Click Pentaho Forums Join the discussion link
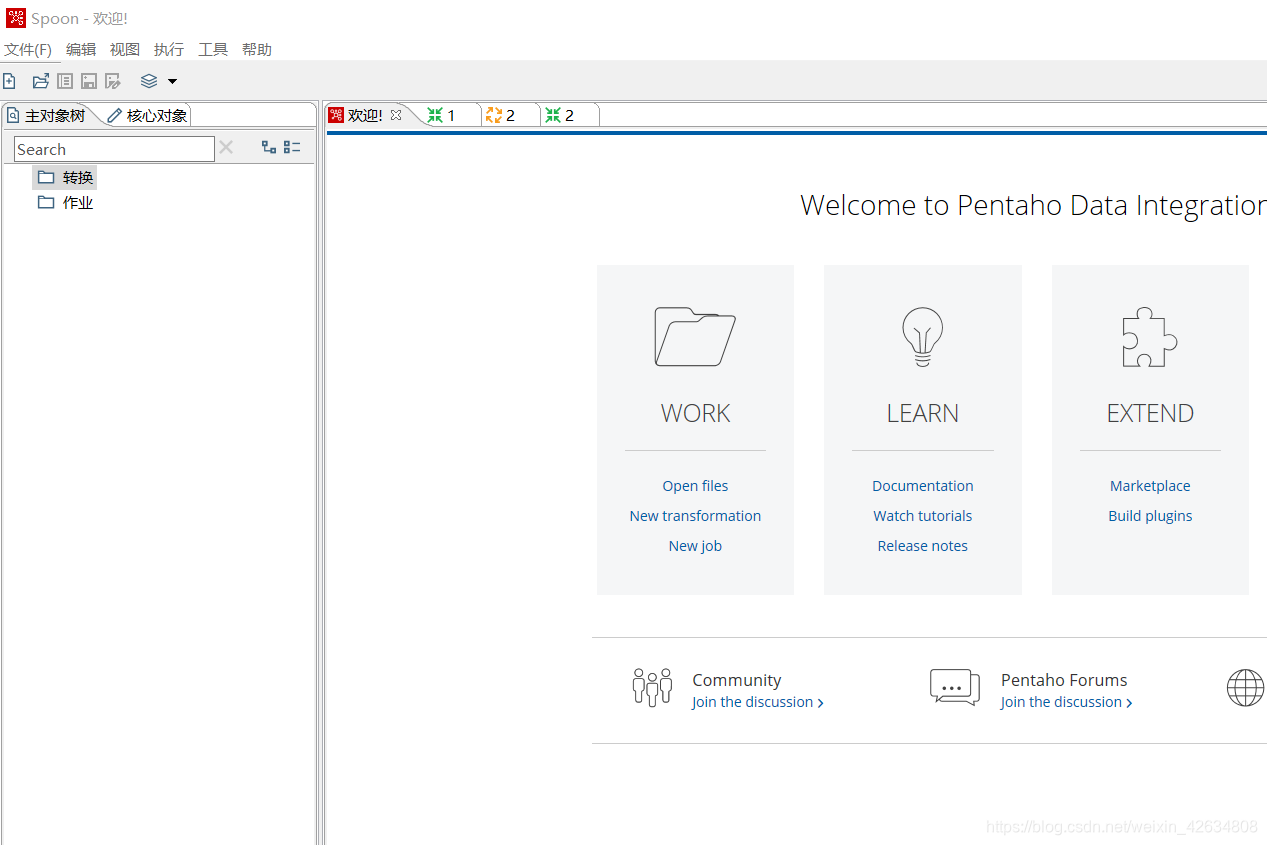 pos(1066,702)
